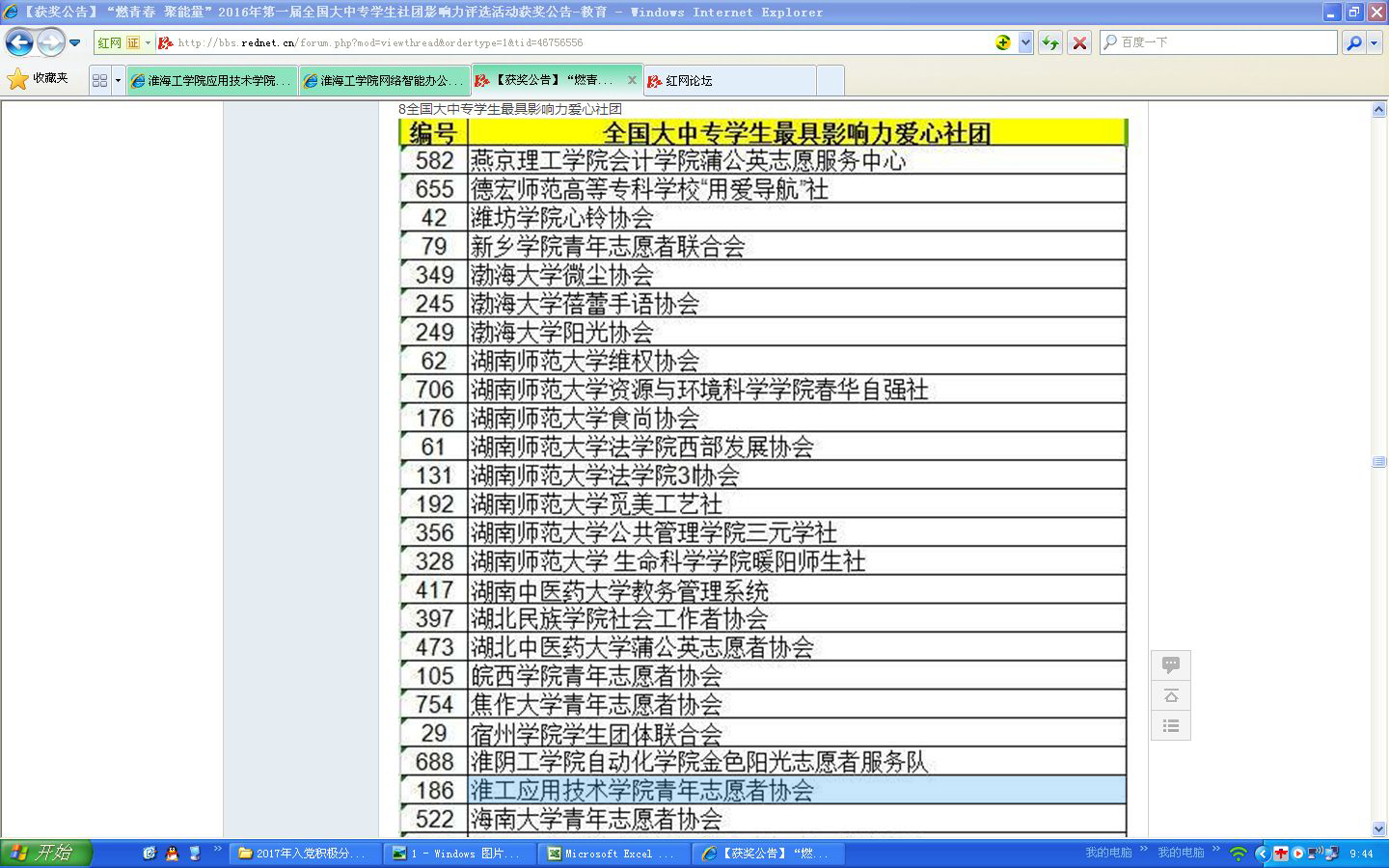
Task: Switch to the 红网论坛 tab
Action: [729, 81]
